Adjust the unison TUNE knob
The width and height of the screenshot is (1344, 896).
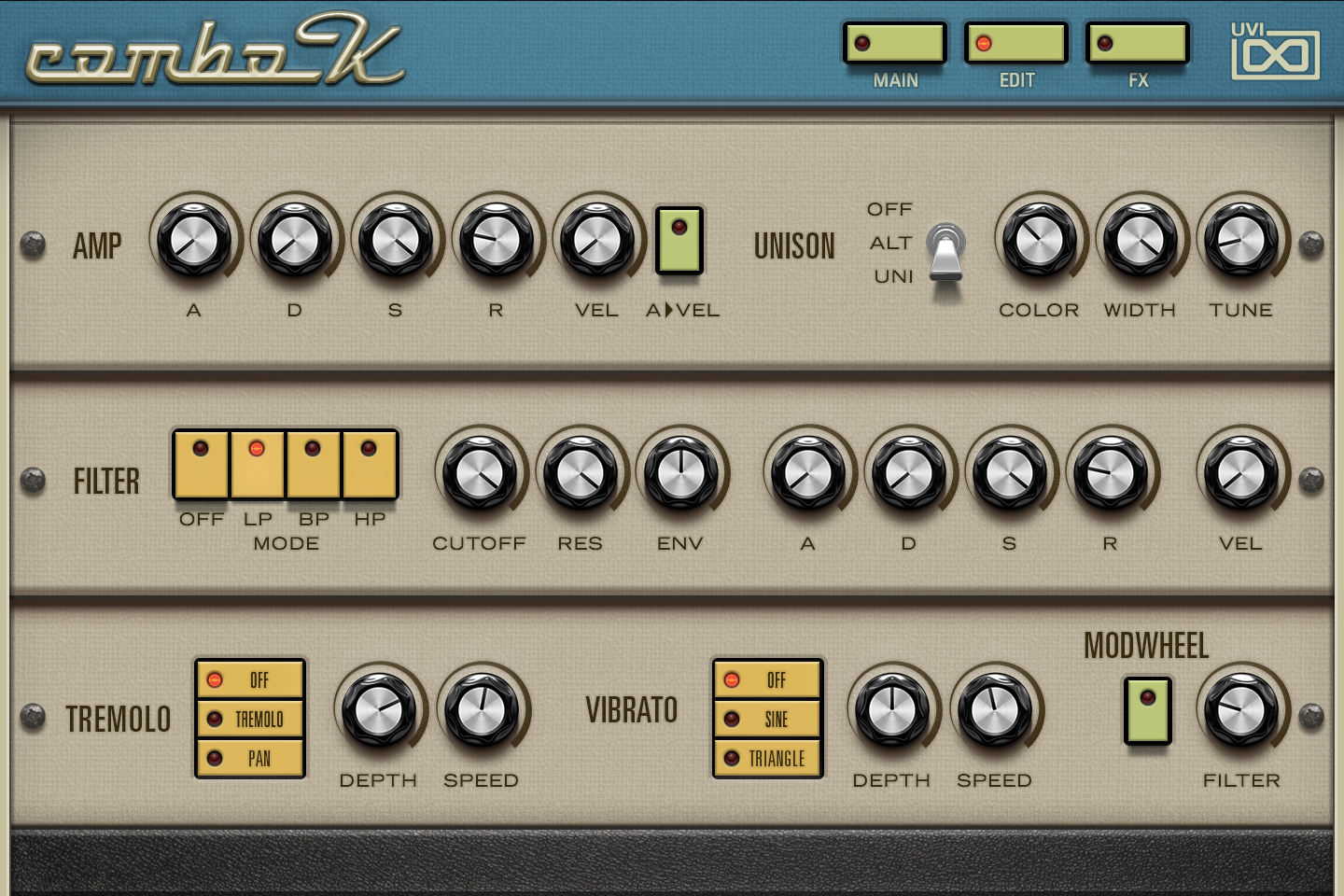click(1241, 241)
